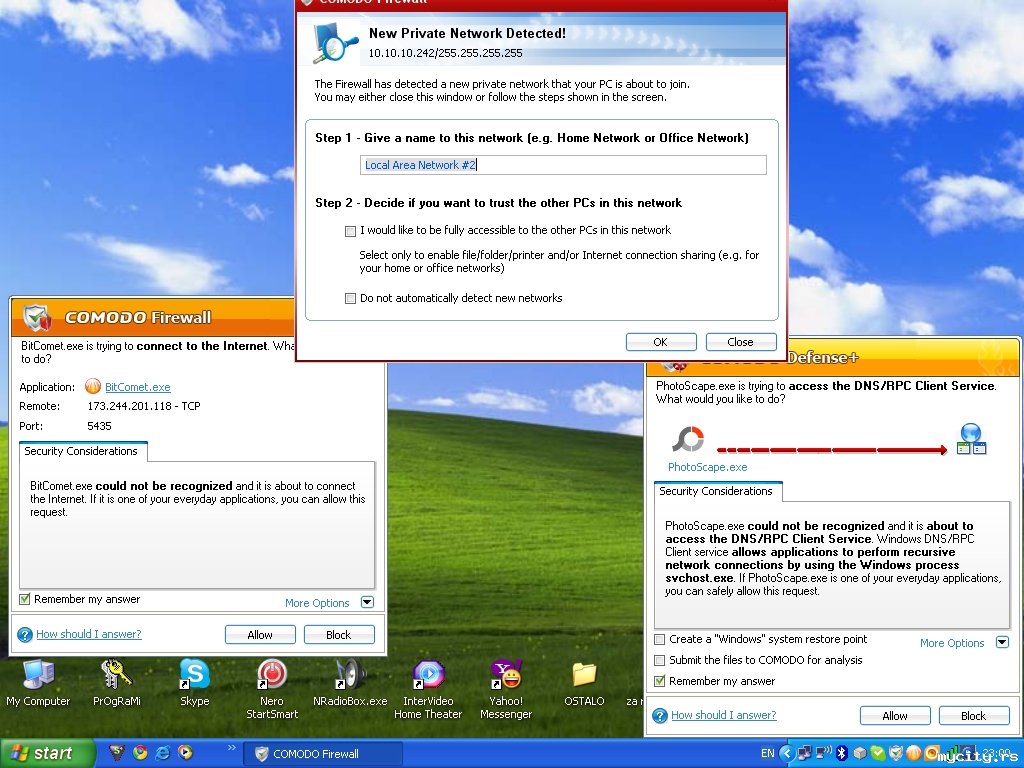Image resolution: width=1024 pixels, height=768 pixels.
Task: Click the gray cube tray icon
Action: pyautogui.click(x=859, y=754)
